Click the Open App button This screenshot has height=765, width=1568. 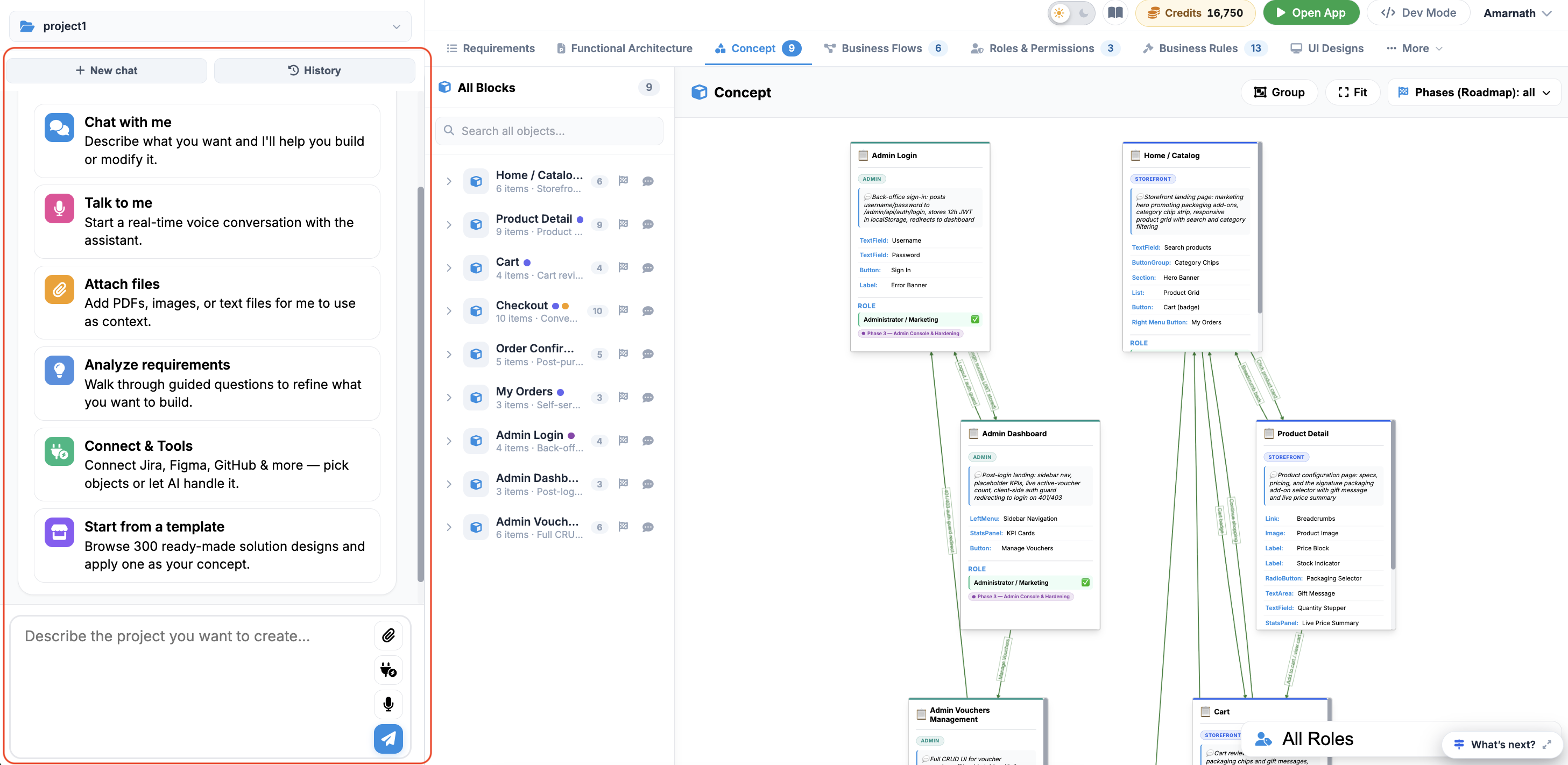point(1310,13)
